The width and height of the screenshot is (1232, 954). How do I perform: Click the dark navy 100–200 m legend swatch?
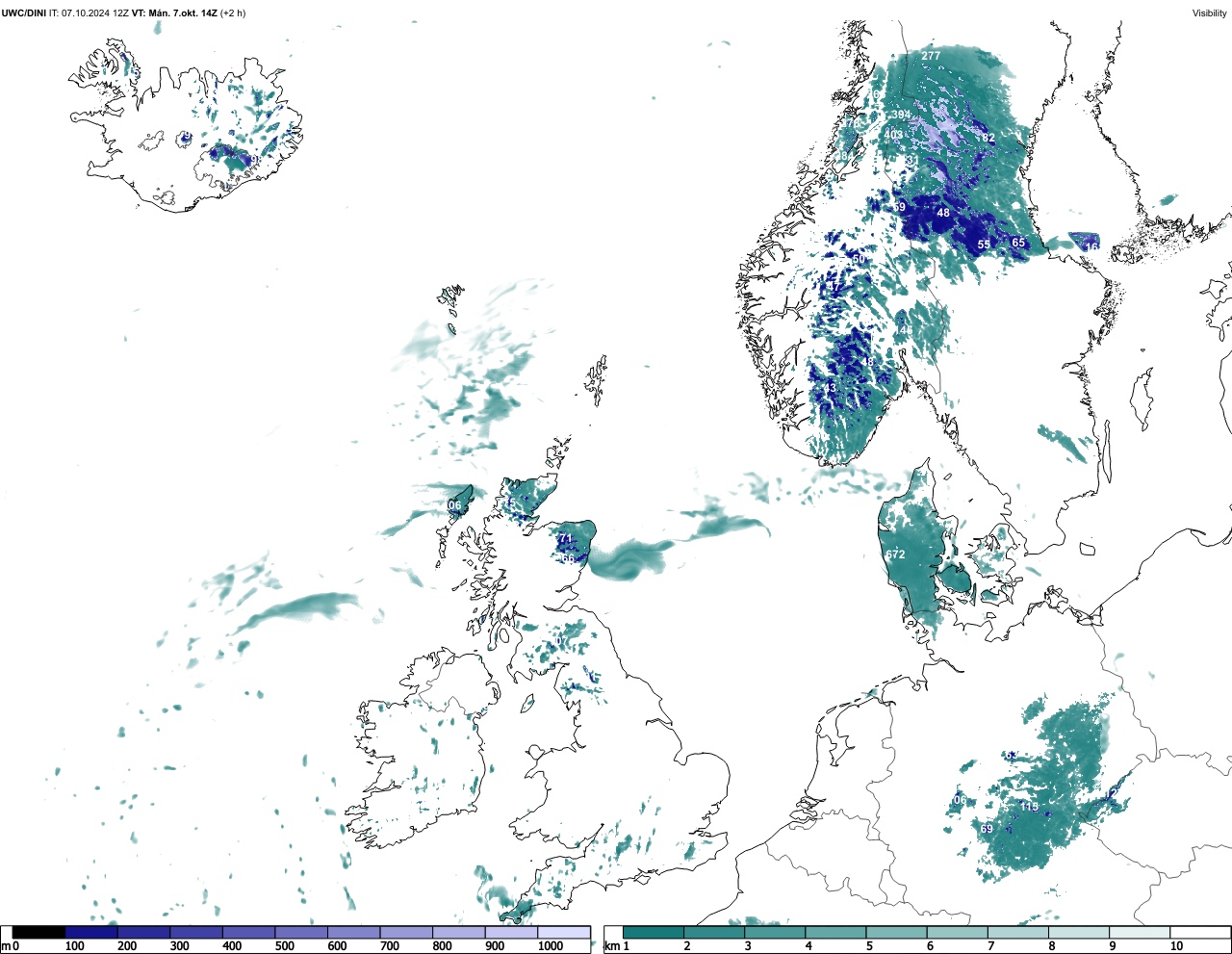pos(91,932)
